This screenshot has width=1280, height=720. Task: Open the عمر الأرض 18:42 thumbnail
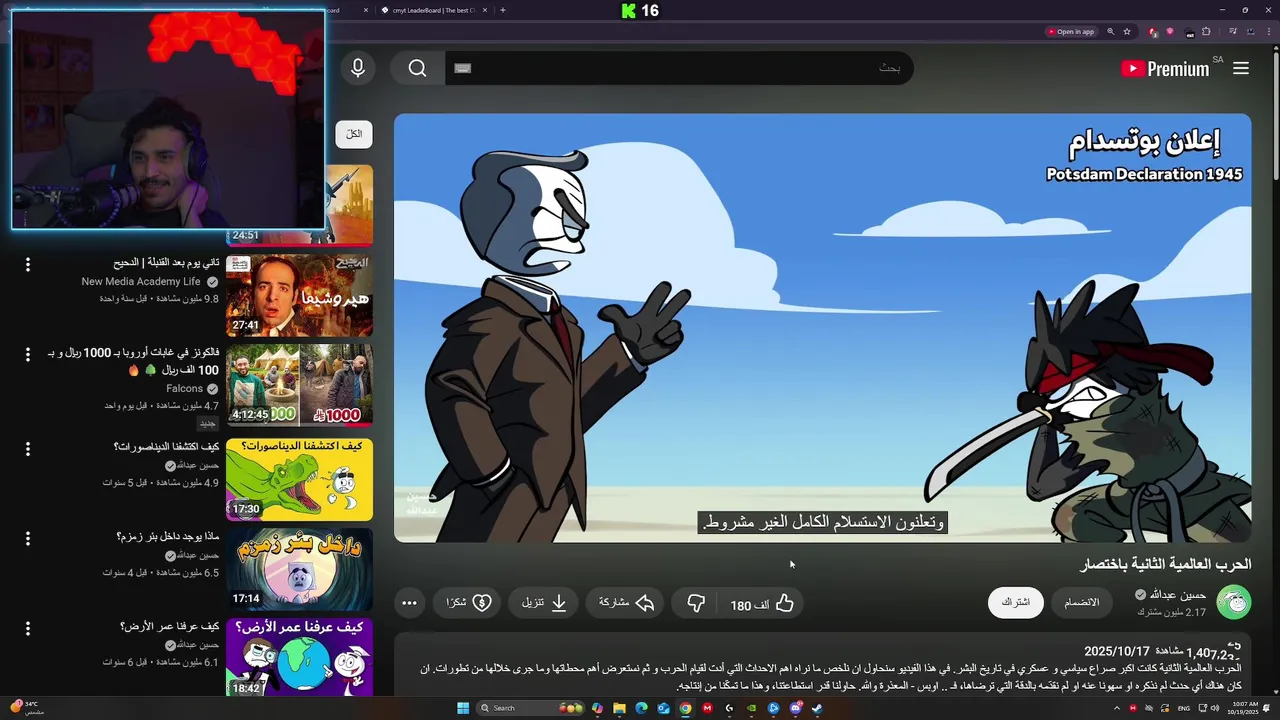coord(299,657)
